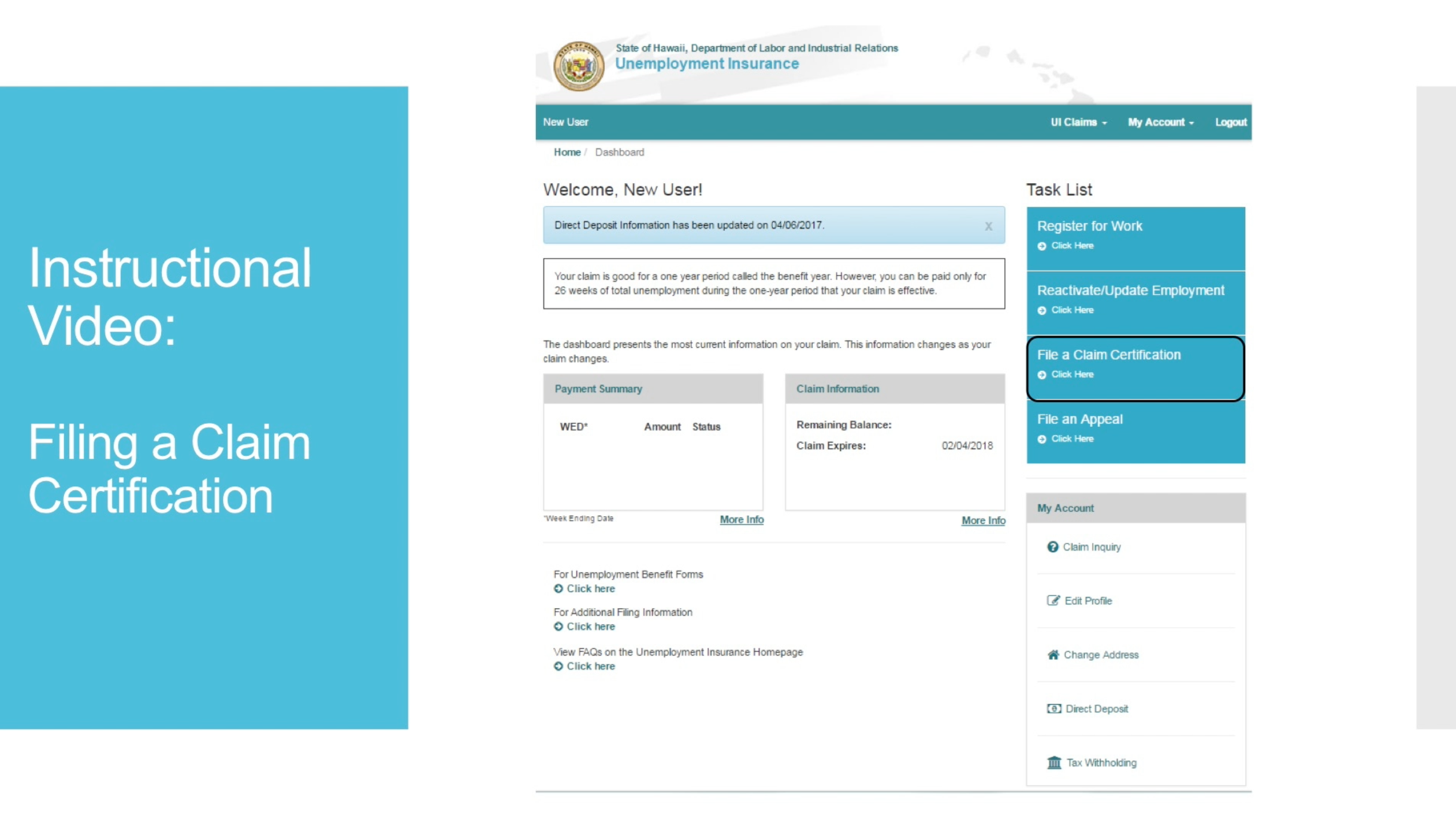Open the My Account dropdown menu

pyautogui.click(x=1160, y=122)
